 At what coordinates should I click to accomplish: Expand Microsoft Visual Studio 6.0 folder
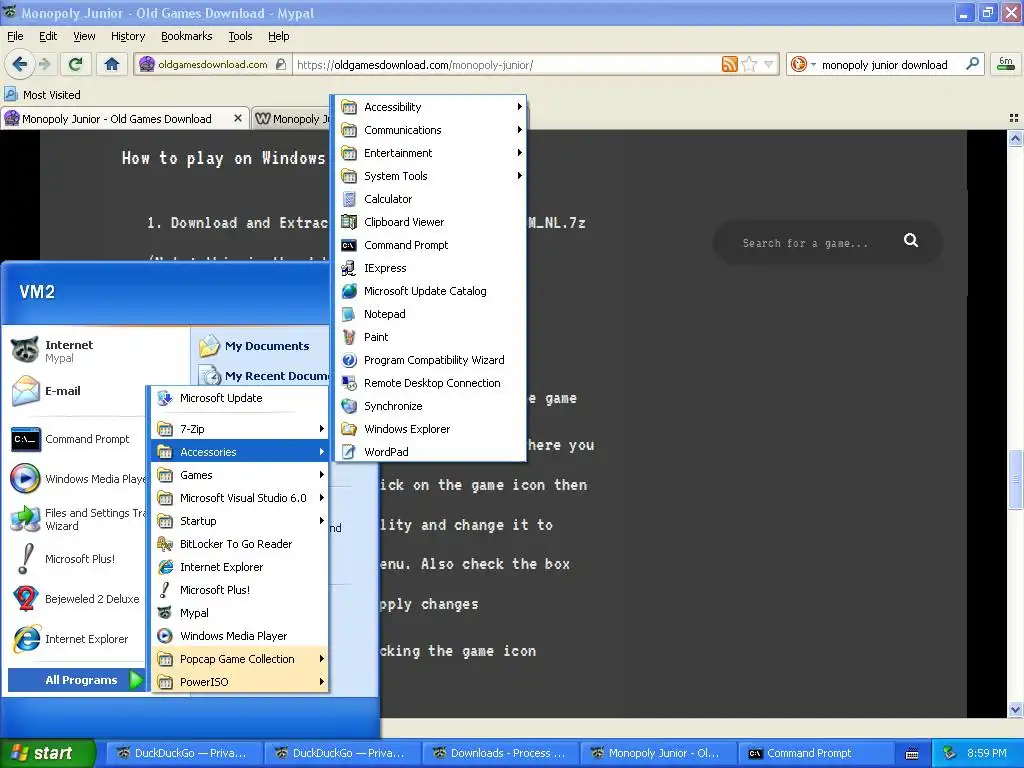pyautogui.click(x=240, y=498)
